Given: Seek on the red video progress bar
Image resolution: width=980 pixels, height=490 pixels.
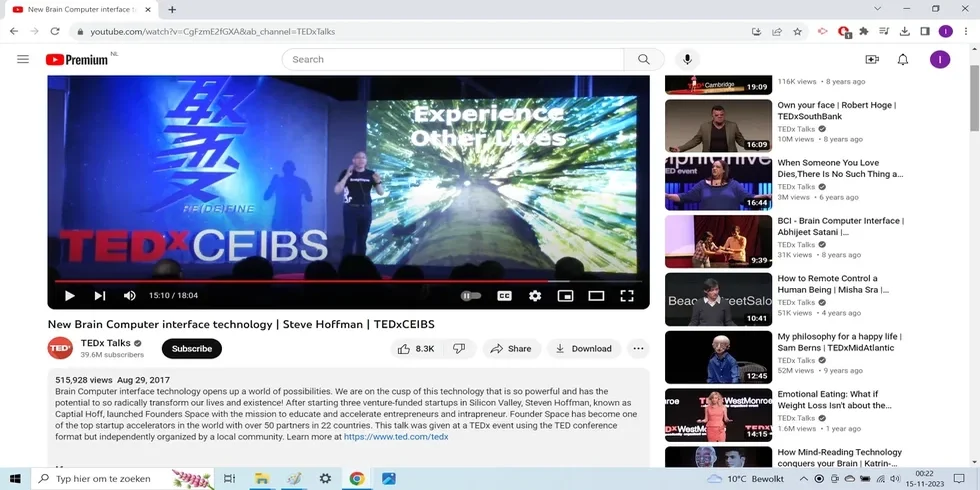Looking at the screenshot, I should [x=348, y=281].
